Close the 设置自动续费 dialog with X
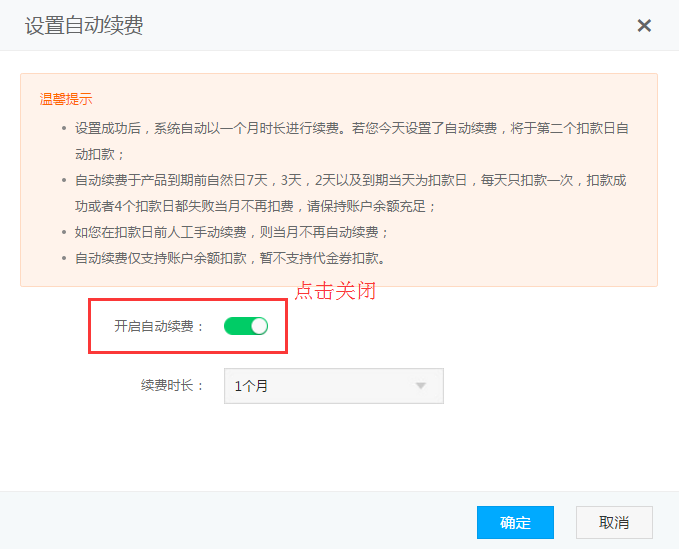 click(x=644, y=26)
